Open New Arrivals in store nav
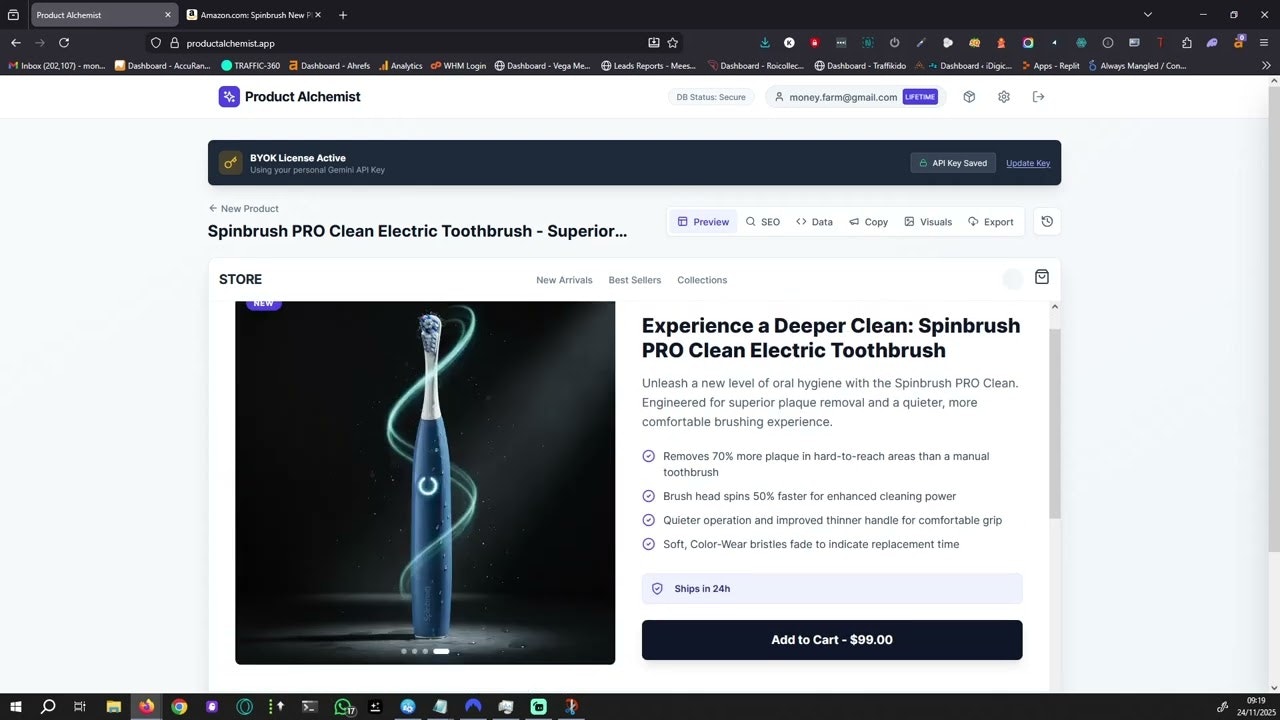1280x720 pixels. (564, 280)
